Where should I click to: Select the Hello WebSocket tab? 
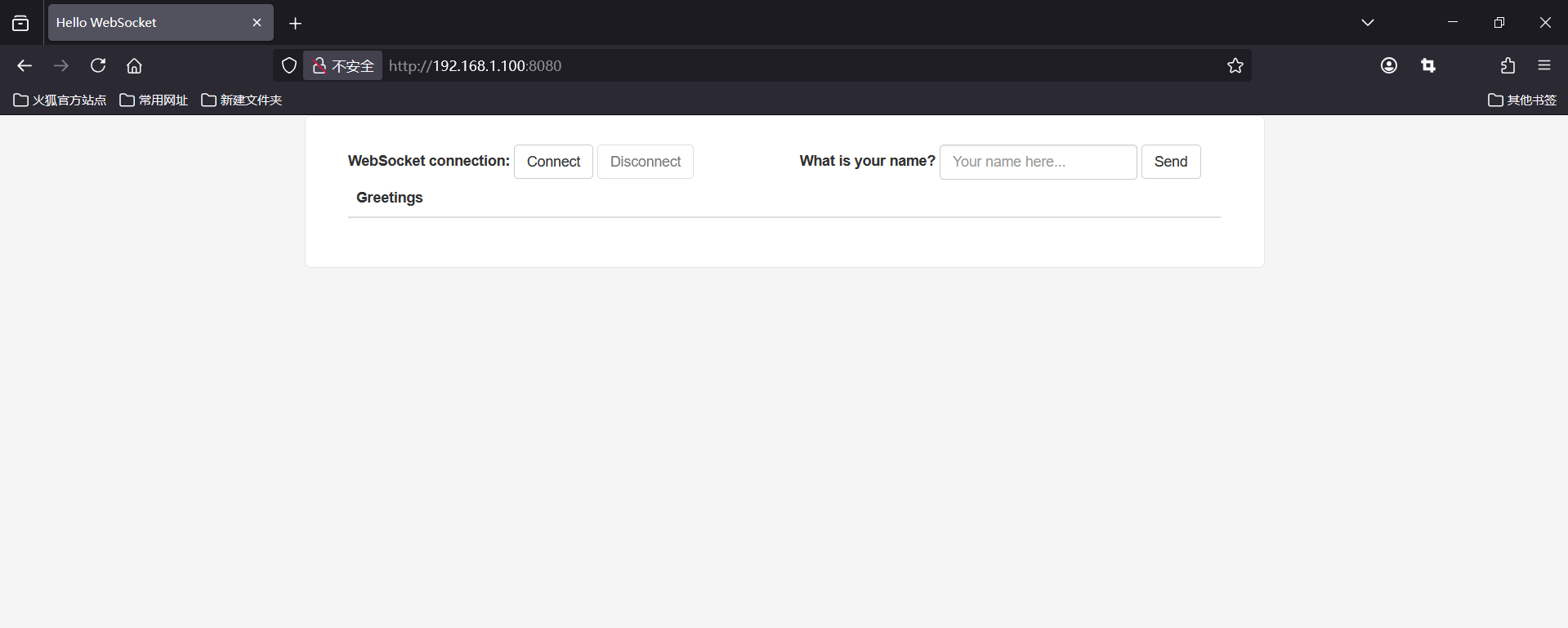147,23
